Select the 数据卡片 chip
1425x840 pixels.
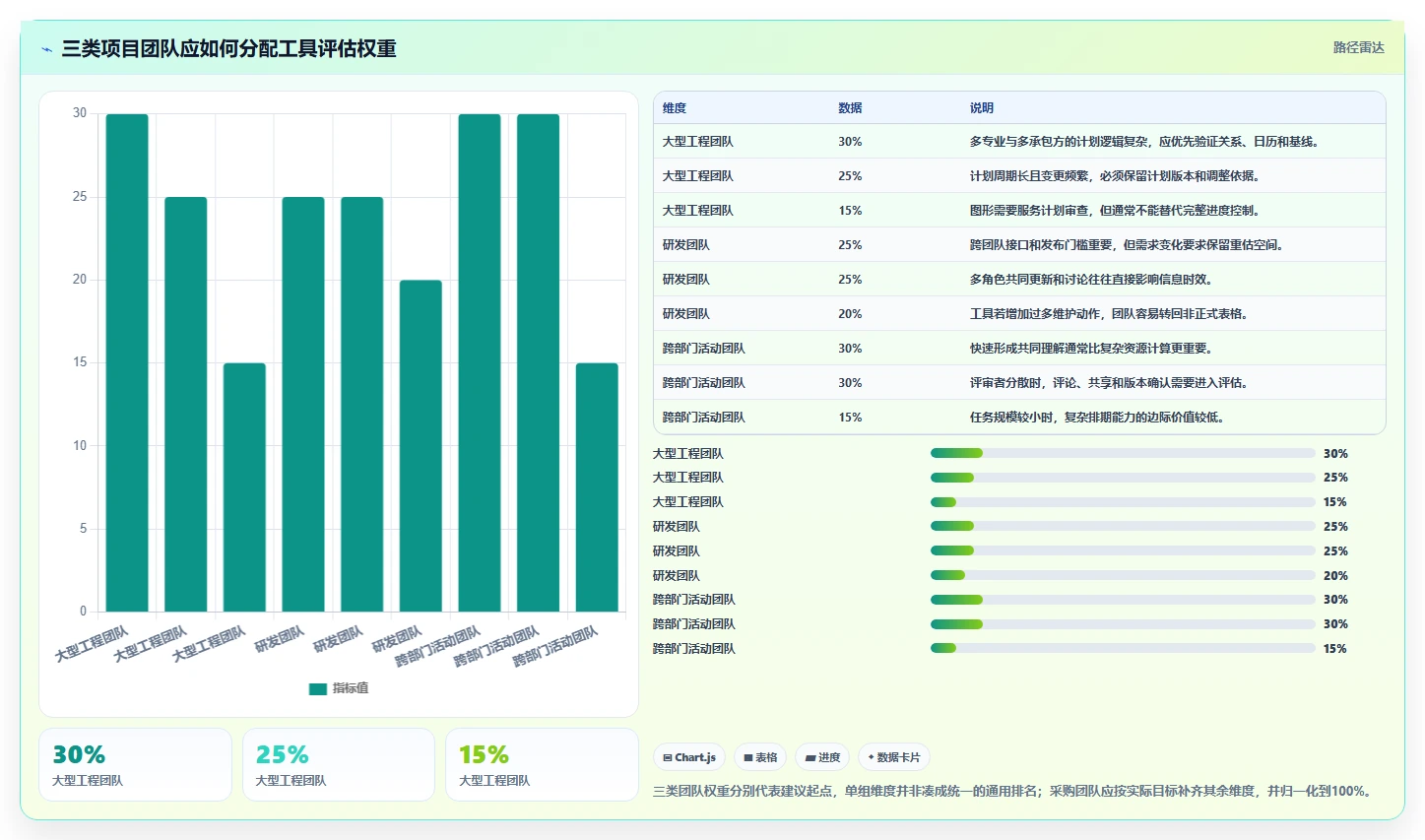(x=894, y=757)
